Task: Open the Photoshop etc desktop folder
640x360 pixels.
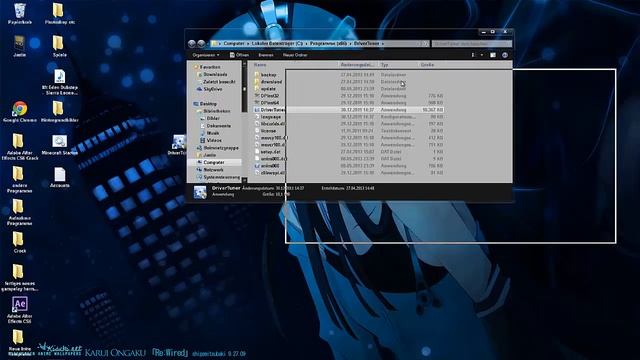Action: pyautogui.click(x=60, y=13)
